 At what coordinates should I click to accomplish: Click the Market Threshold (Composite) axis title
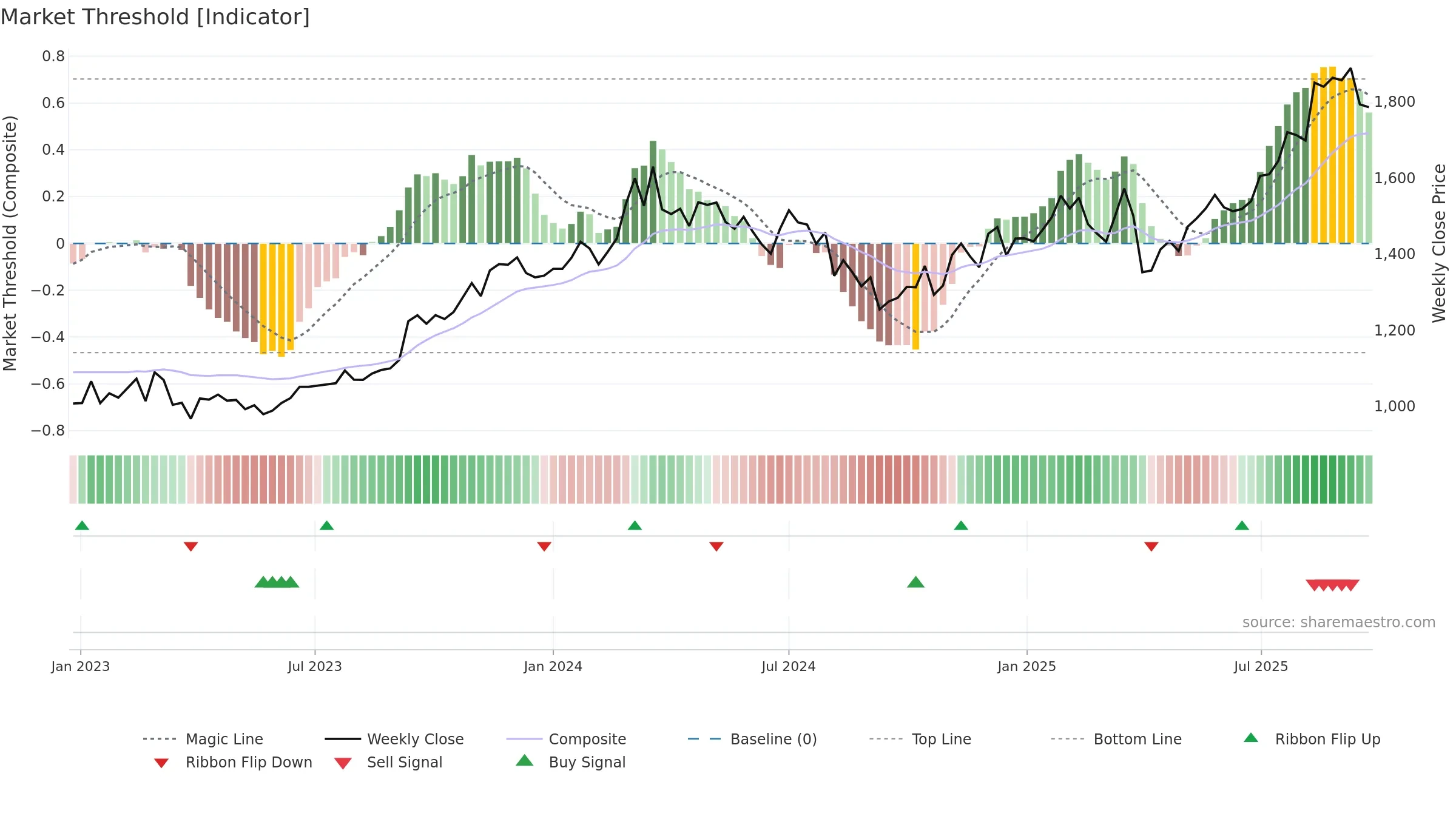[10, 243]
